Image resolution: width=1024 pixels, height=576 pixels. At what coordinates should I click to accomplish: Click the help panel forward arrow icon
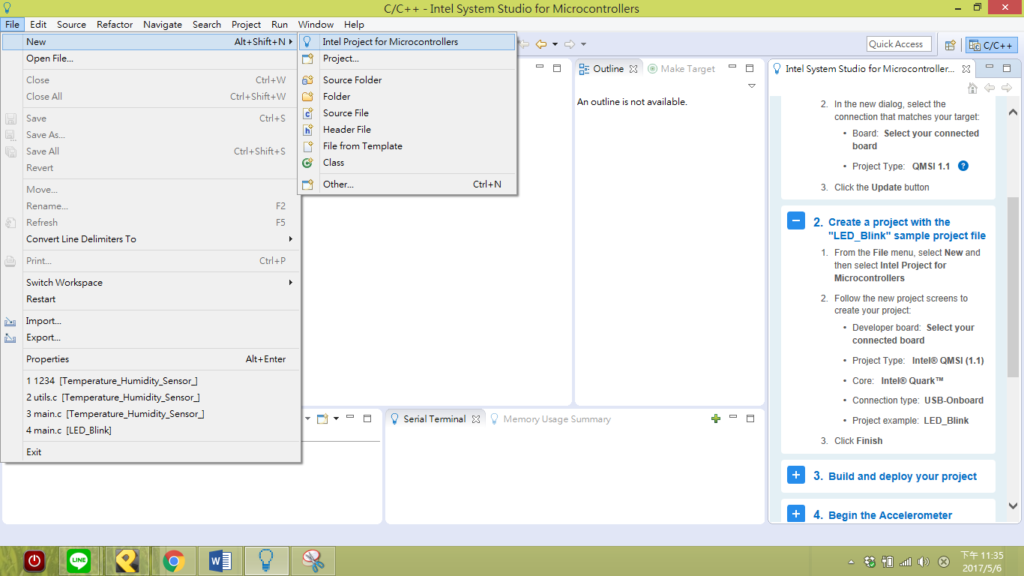point(1006,88)
